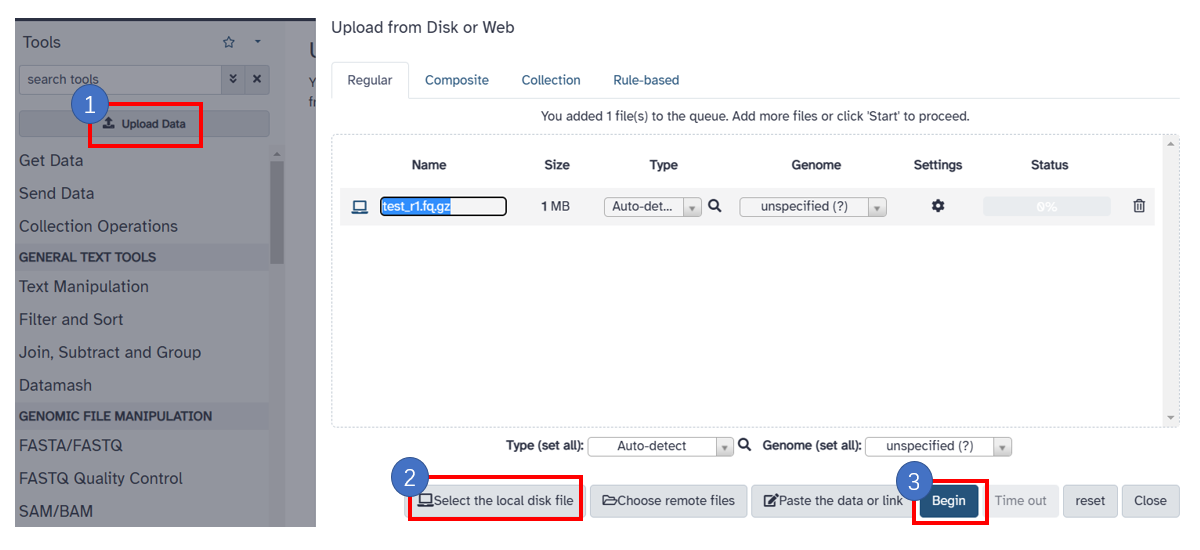The image size is (1200, 550).
Task: Switch to the Rule-based tab
Action: coord(646,80)
